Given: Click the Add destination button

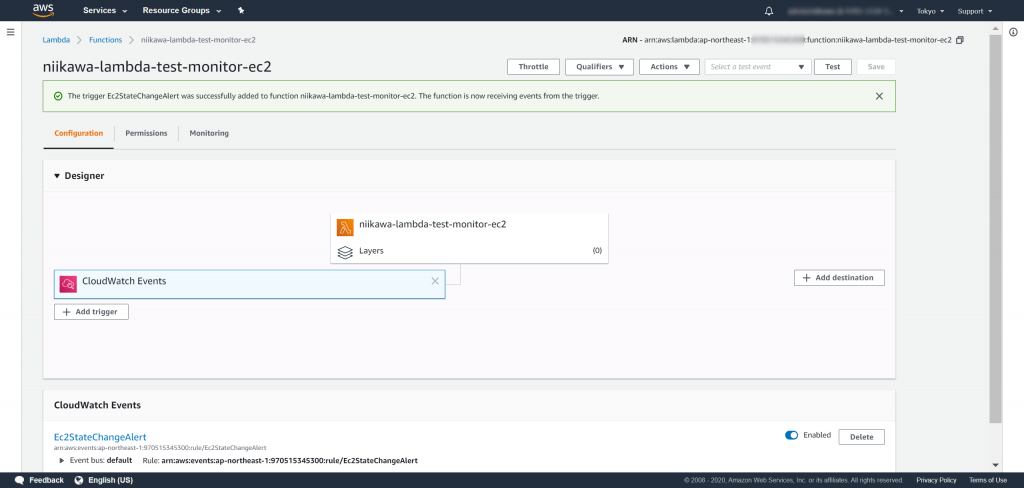Looking at the screenshot, I should point(839,278).
